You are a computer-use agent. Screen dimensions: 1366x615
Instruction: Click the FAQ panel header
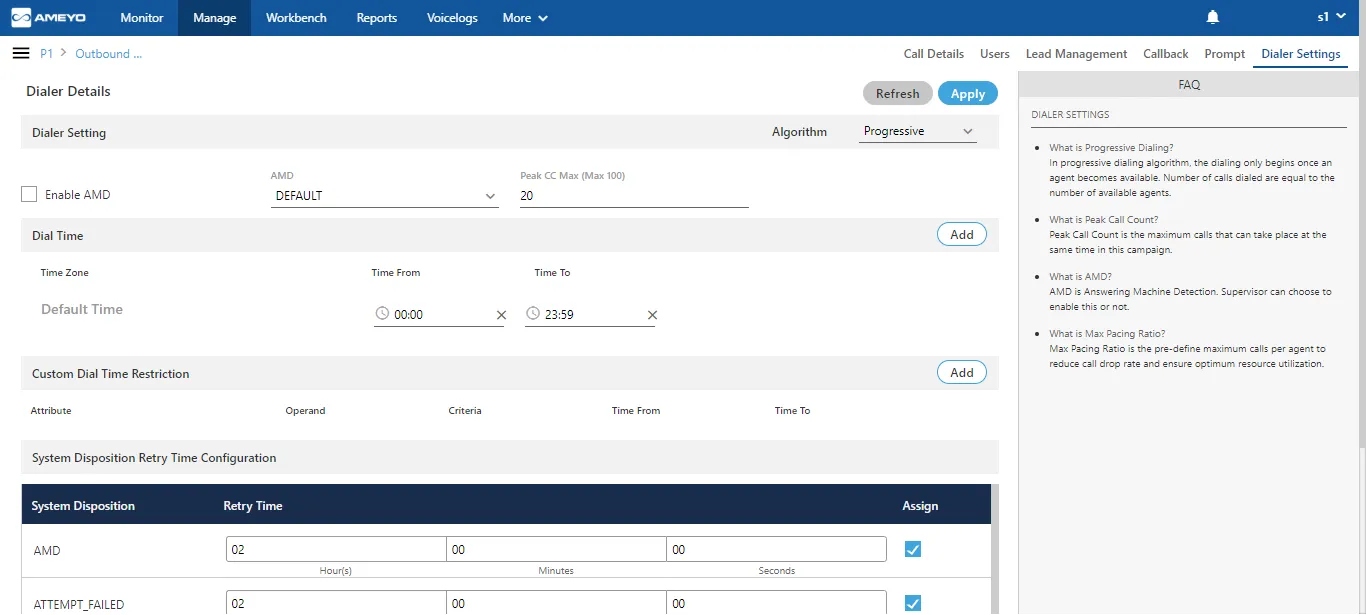tap(1189, 85)
